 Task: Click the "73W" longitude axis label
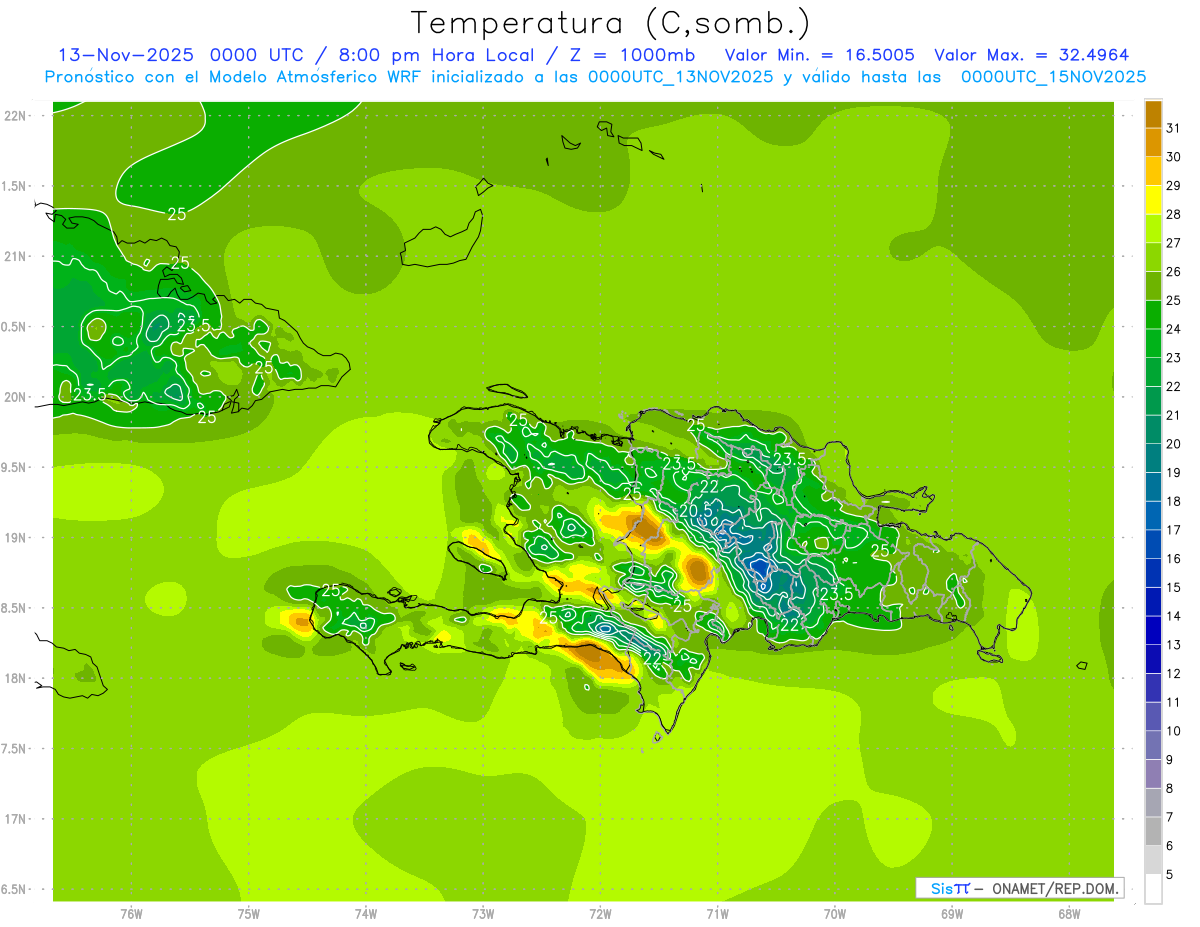(x=483, y=914)
